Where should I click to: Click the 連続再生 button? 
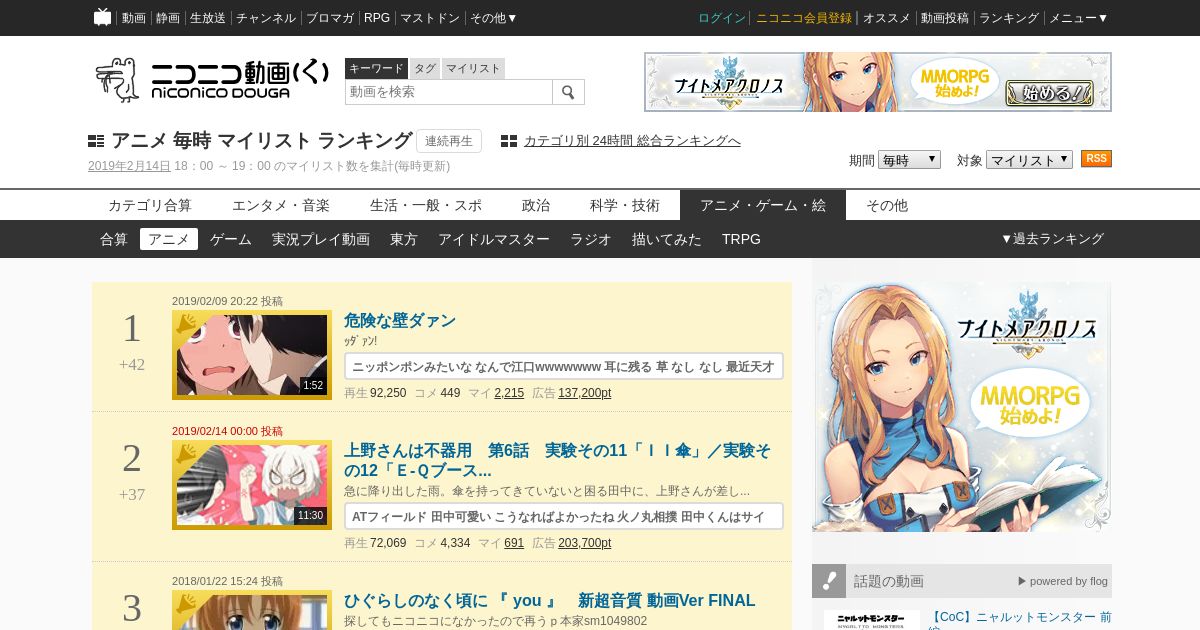point(449,141)
